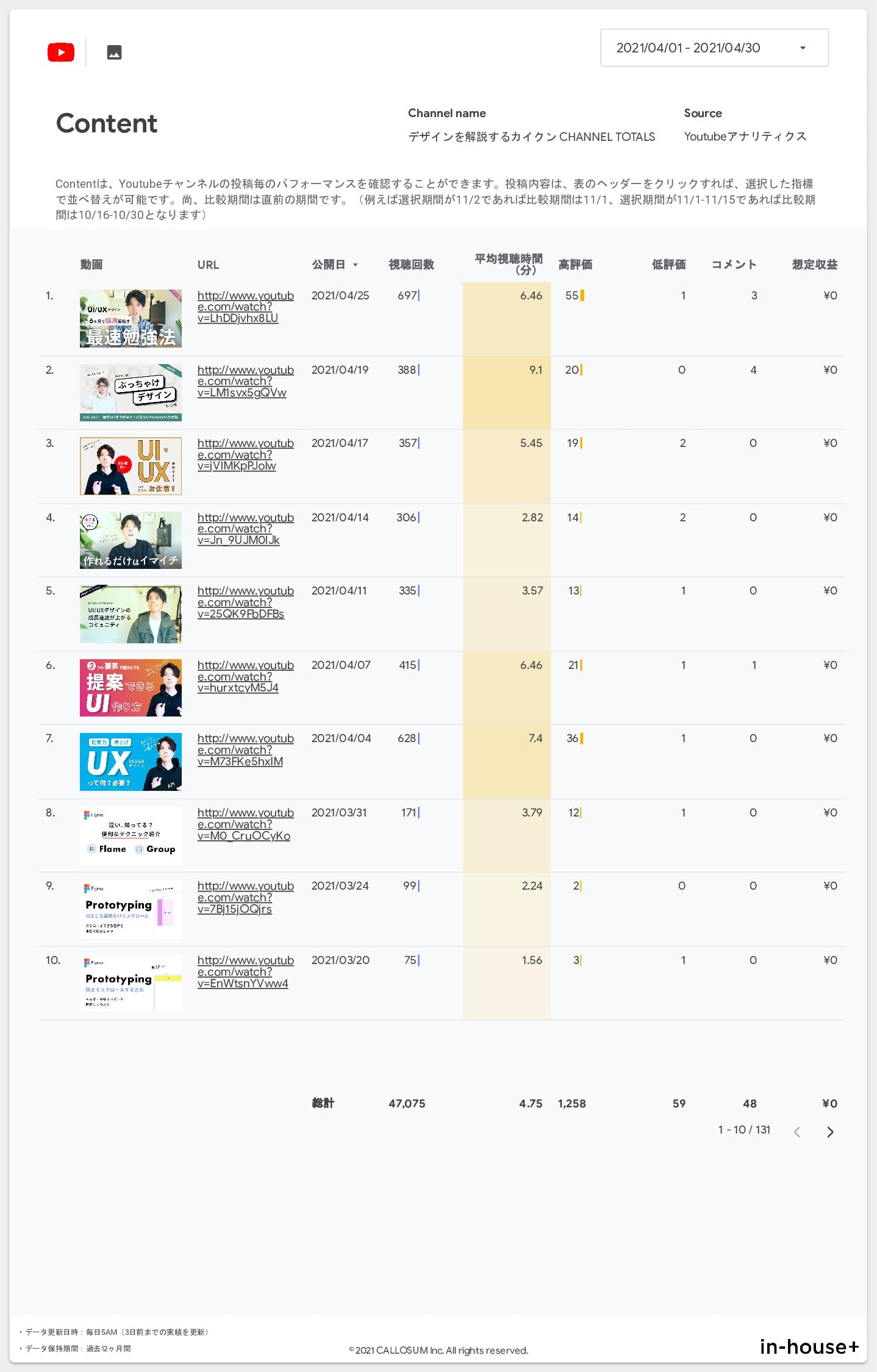This screenshot has height=1372, width=877.
Task: Open the LhDDjvhx8LU video link
Action: [x=245, y=307]
